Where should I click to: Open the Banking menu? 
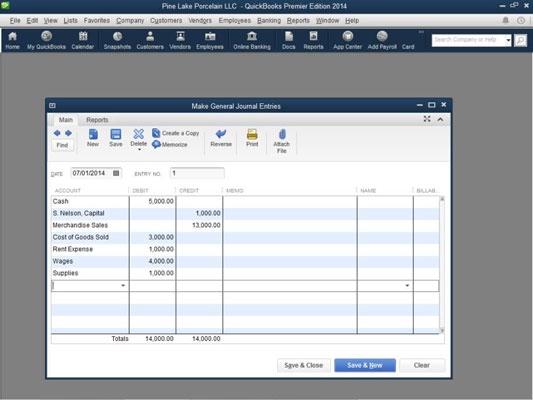click(x=269, y=20)
